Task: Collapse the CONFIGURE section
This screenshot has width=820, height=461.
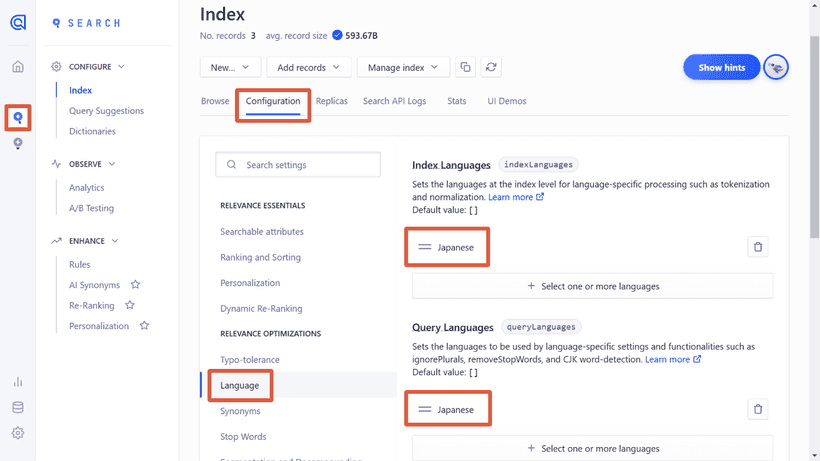Action: pos(121,67)
